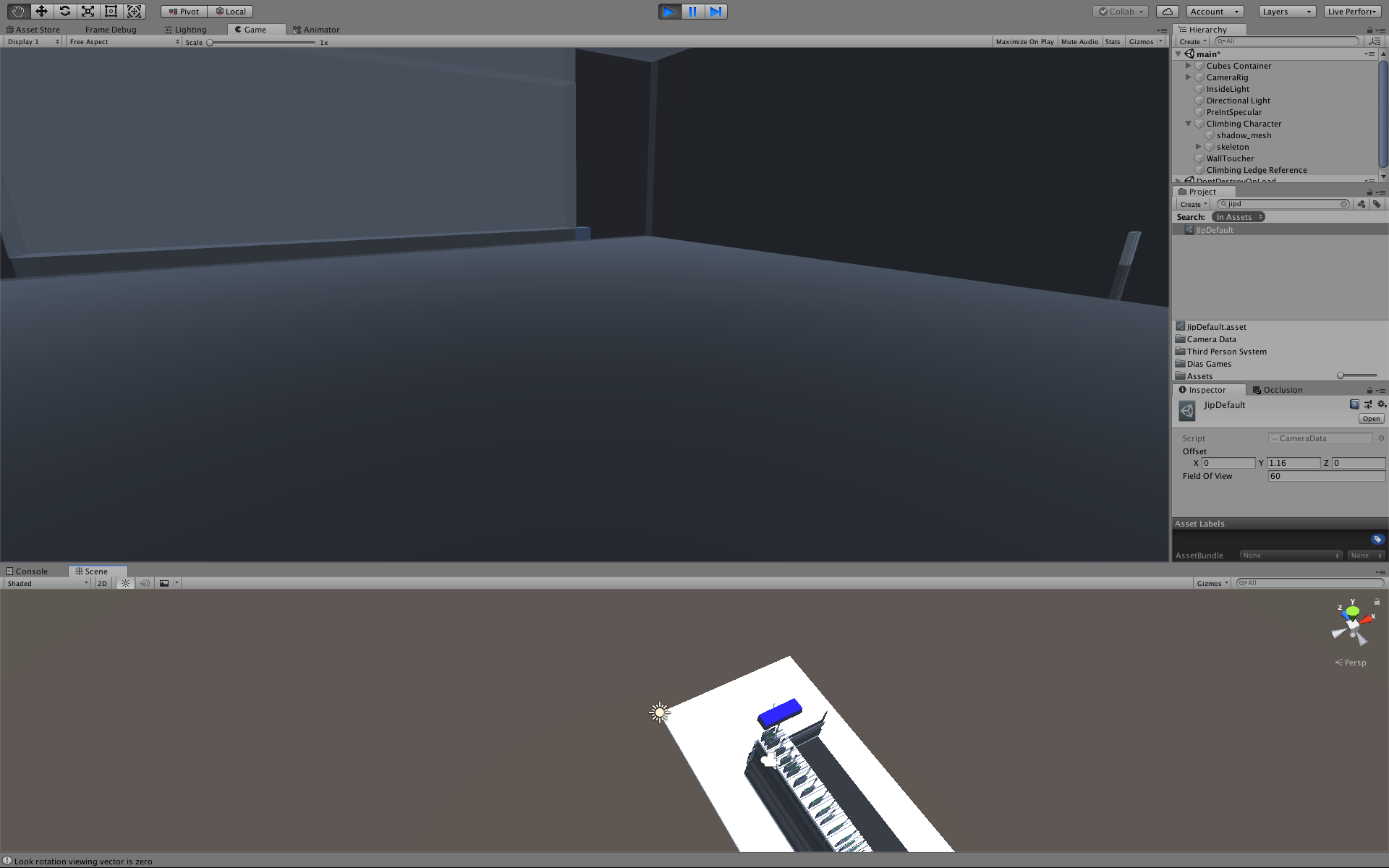Switch to the Occlusion tab
Viewport: 1389px width, 868px height.
click(1278, 390)
